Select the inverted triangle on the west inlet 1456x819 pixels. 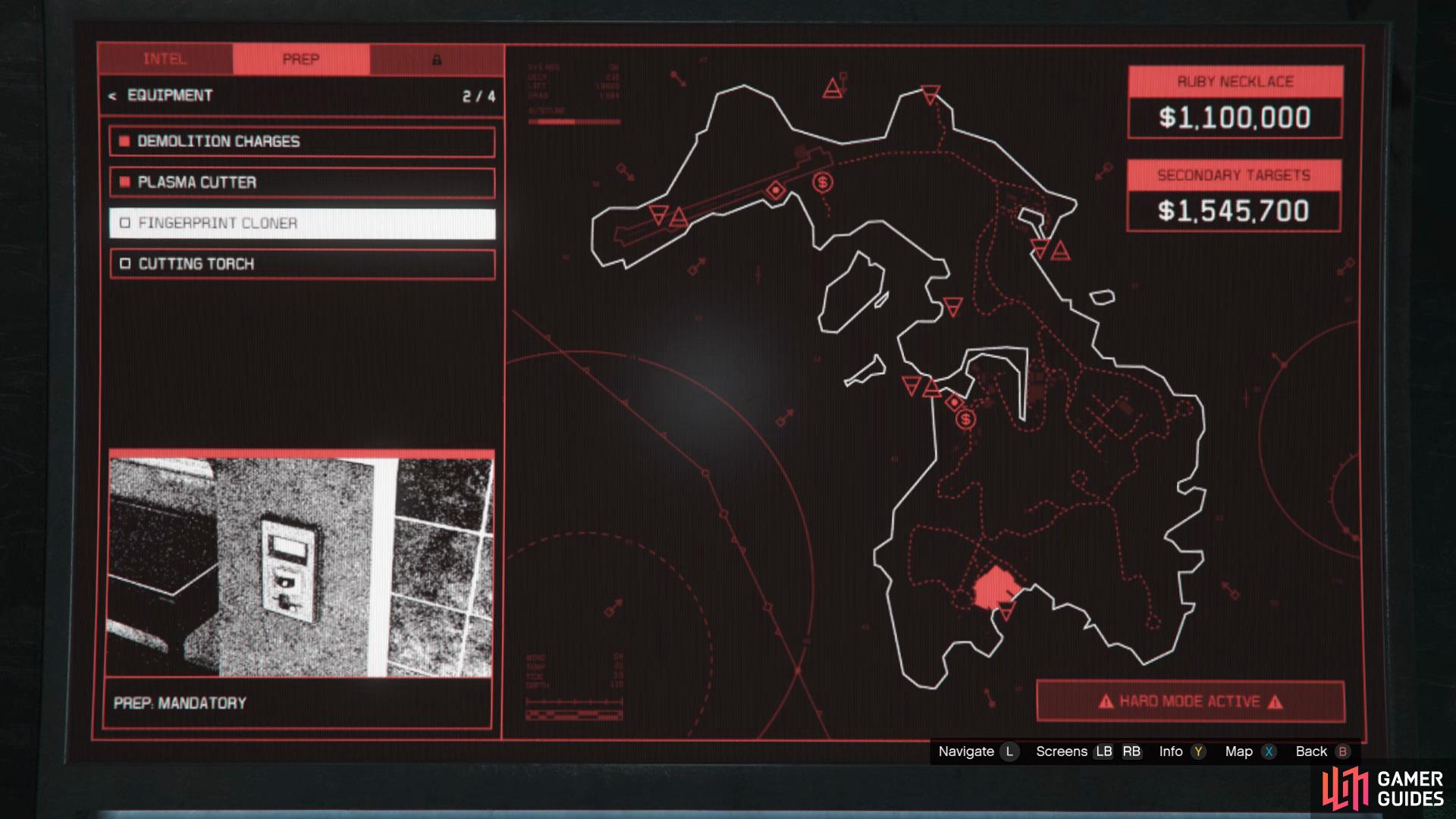click(x=952, y=306)
